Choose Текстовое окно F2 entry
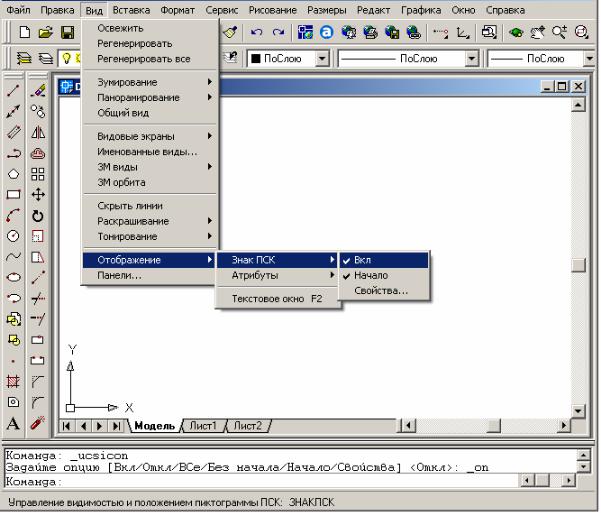Image resolution: width=601 pixels, height=513 pixels. click(277, 298)
